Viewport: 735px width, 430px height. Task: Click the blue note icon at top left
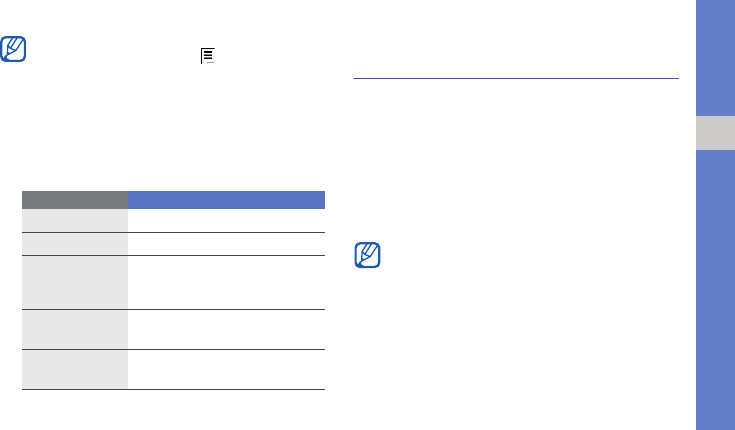[x=13, y=49]
